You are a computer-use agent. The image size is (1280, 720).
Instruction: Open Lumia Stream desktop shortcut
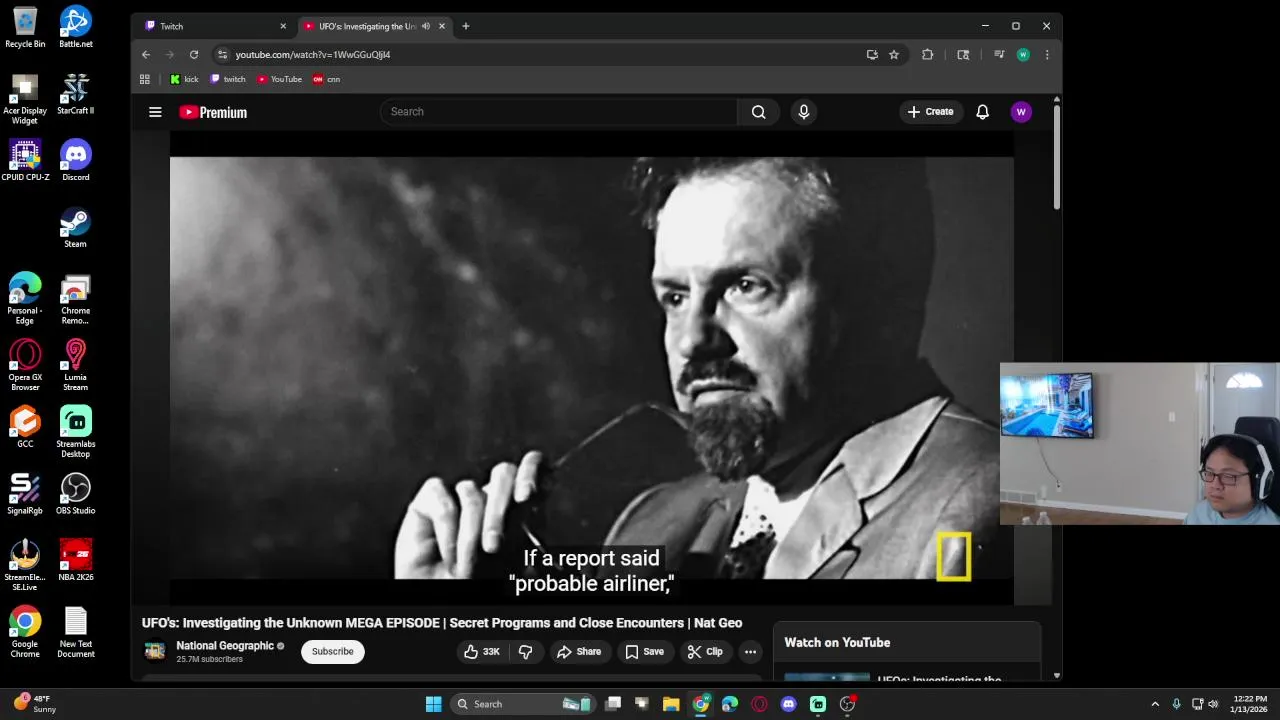click(x=76, y=365)
